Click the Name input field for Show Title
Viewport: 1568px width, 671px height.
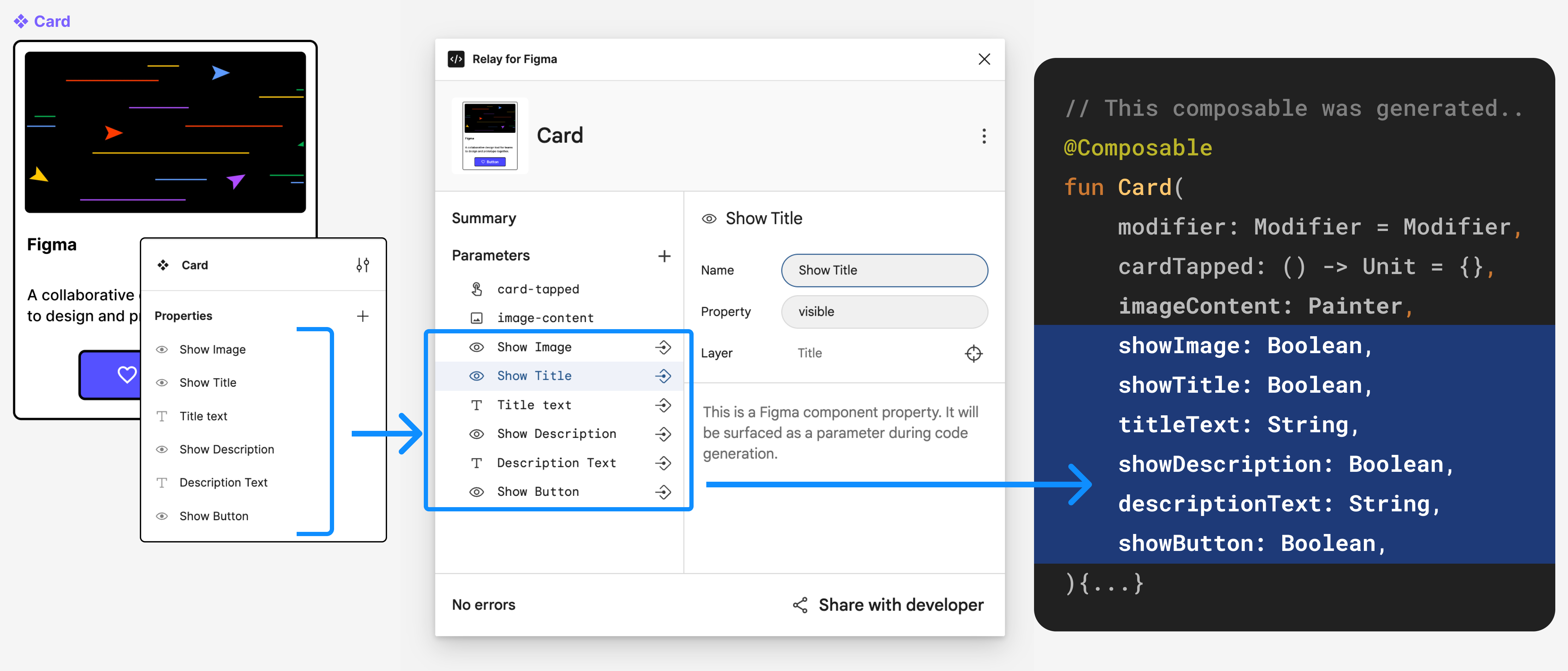[x=883, y=270]
